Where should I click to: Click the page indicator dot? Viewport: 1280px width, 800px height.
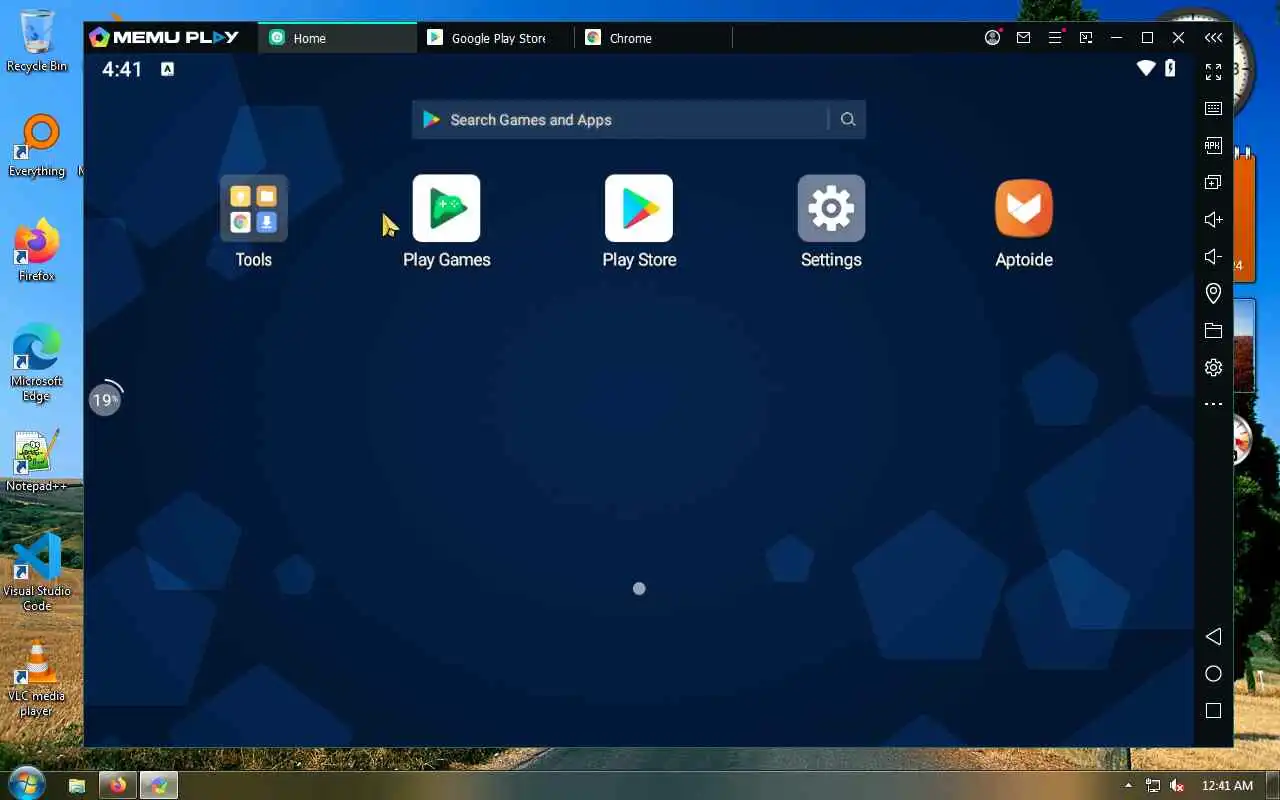[639, 589]
